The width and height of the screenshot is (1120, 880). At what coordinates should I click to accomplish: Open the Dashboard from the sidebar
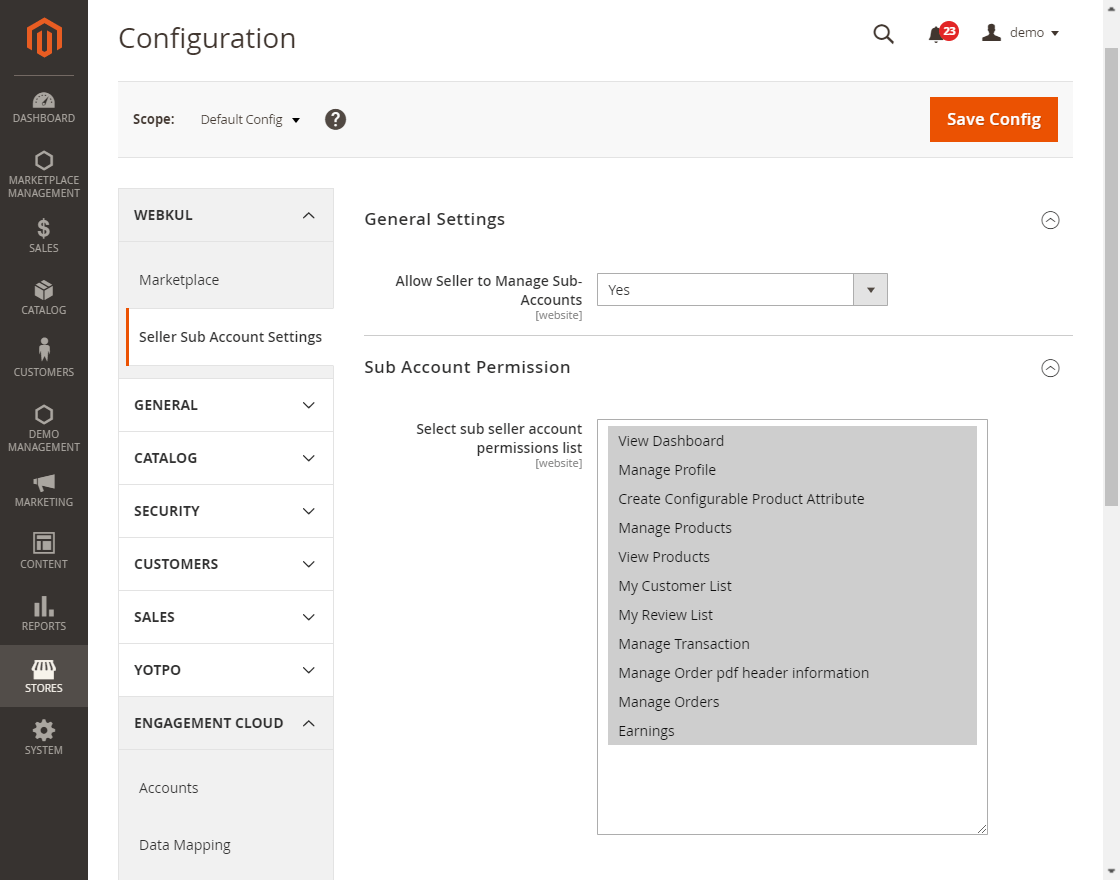tap(43, 105)
